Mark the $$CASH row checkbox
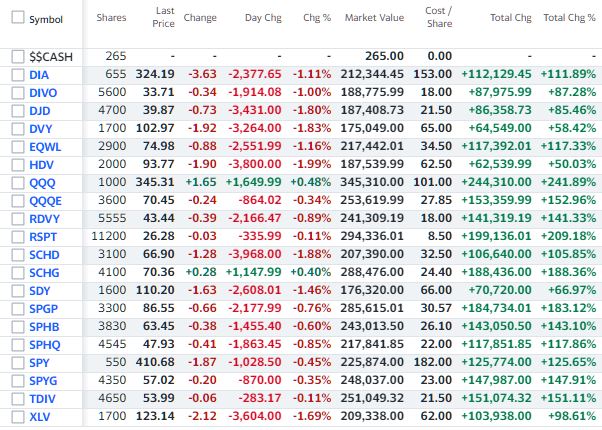The height and width of the screenshot is (430, 602). (18, 56)
